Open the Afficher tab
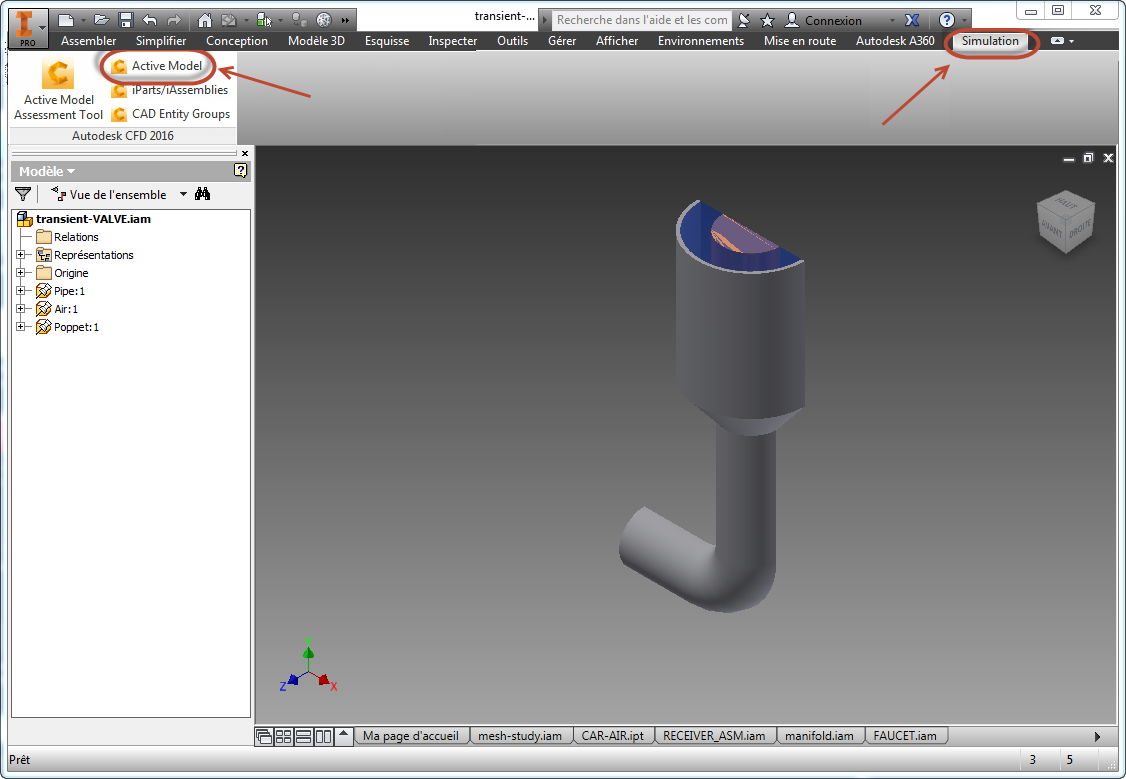Image resolution: width=1126 pixels, height=779 pixels. point(617,41)
